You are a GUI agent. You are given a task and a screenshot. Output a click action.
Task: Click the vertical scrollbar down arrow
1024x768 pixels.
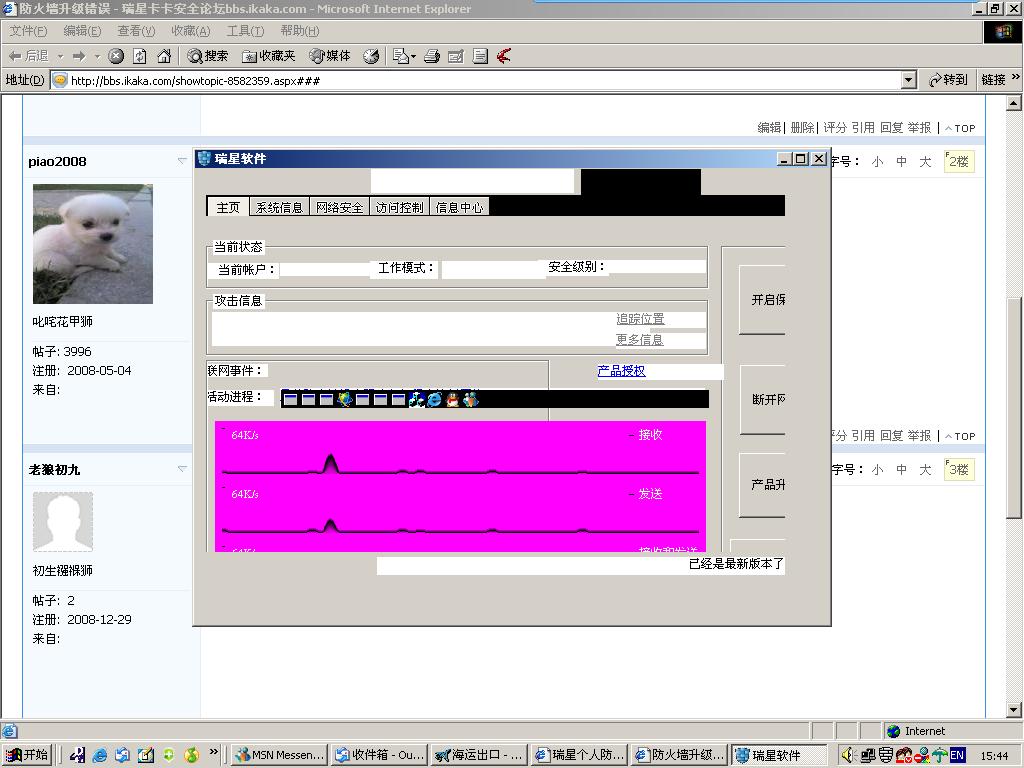[x=1014, y=709]
